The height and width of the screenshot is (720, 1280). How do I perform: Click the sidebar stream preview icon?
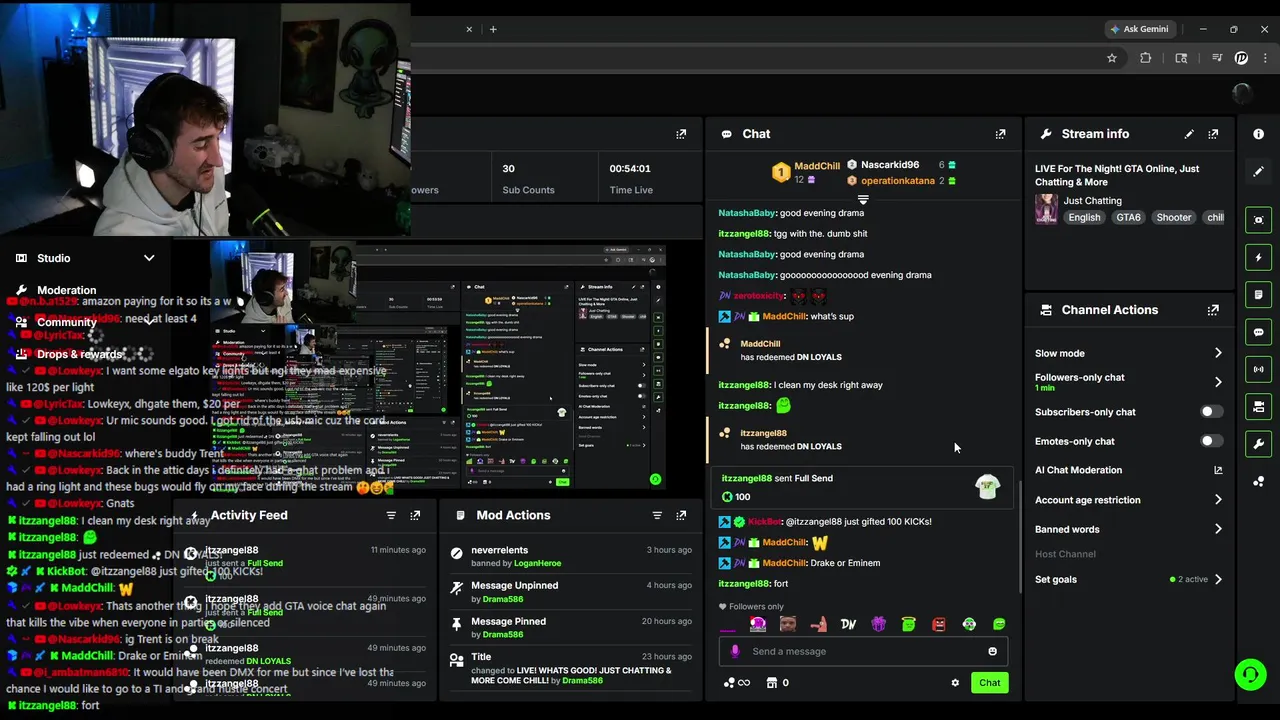point(1258,220)
